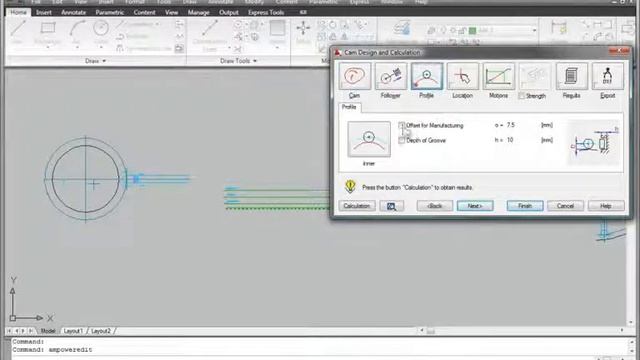Select the Circle tool in ribbon
This screenshot has width=640, height=360.
click(x=100, y=32)
